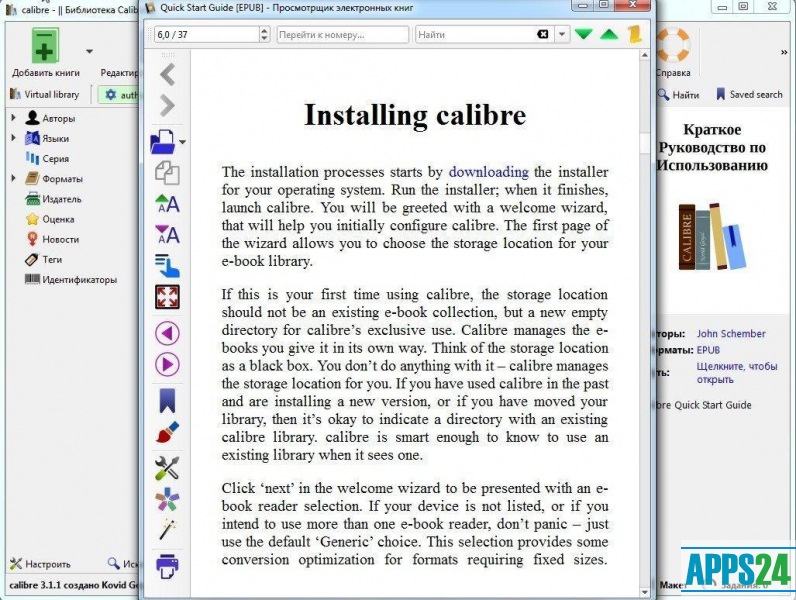Click Настроить button in tag browser
This screenshot has height=600, width=796.
41,564
